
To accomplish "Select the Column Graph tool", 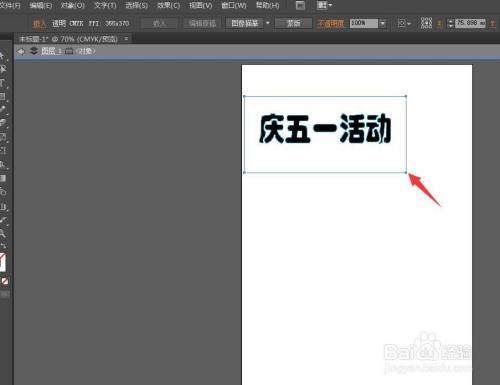I will click(x=3, y=207).
